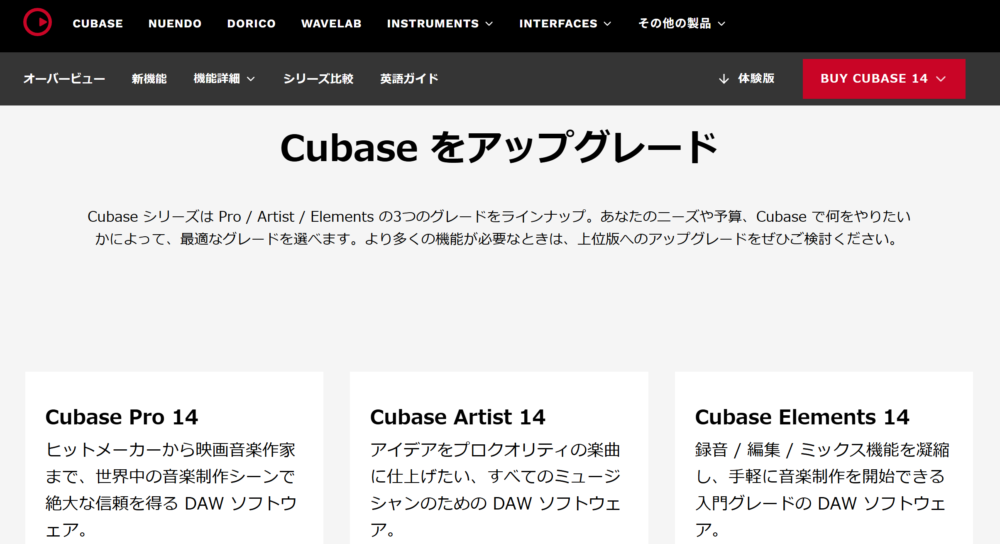Click the download arrow icon beside 体験版

[x=723, y=78]
